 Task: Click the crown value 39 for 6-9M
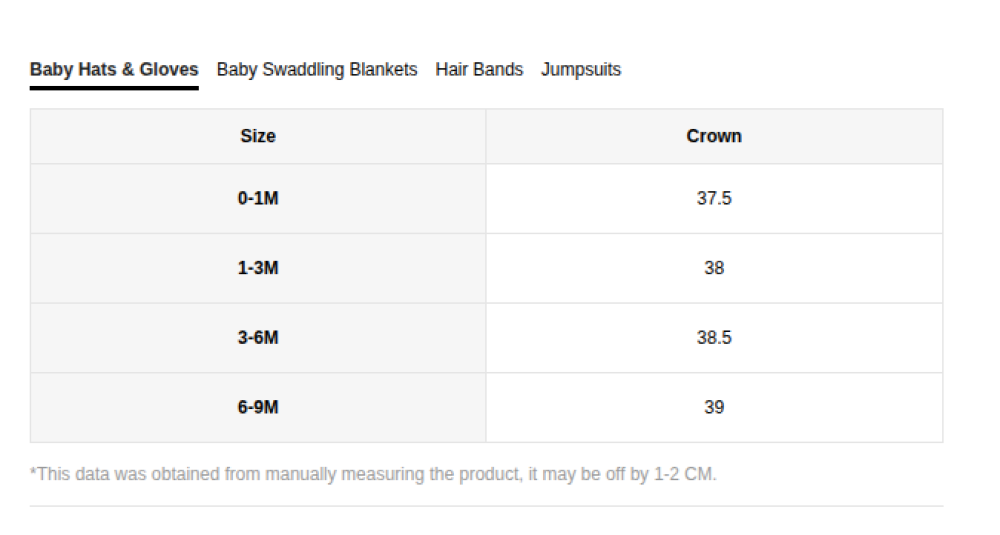pos(714,407)
